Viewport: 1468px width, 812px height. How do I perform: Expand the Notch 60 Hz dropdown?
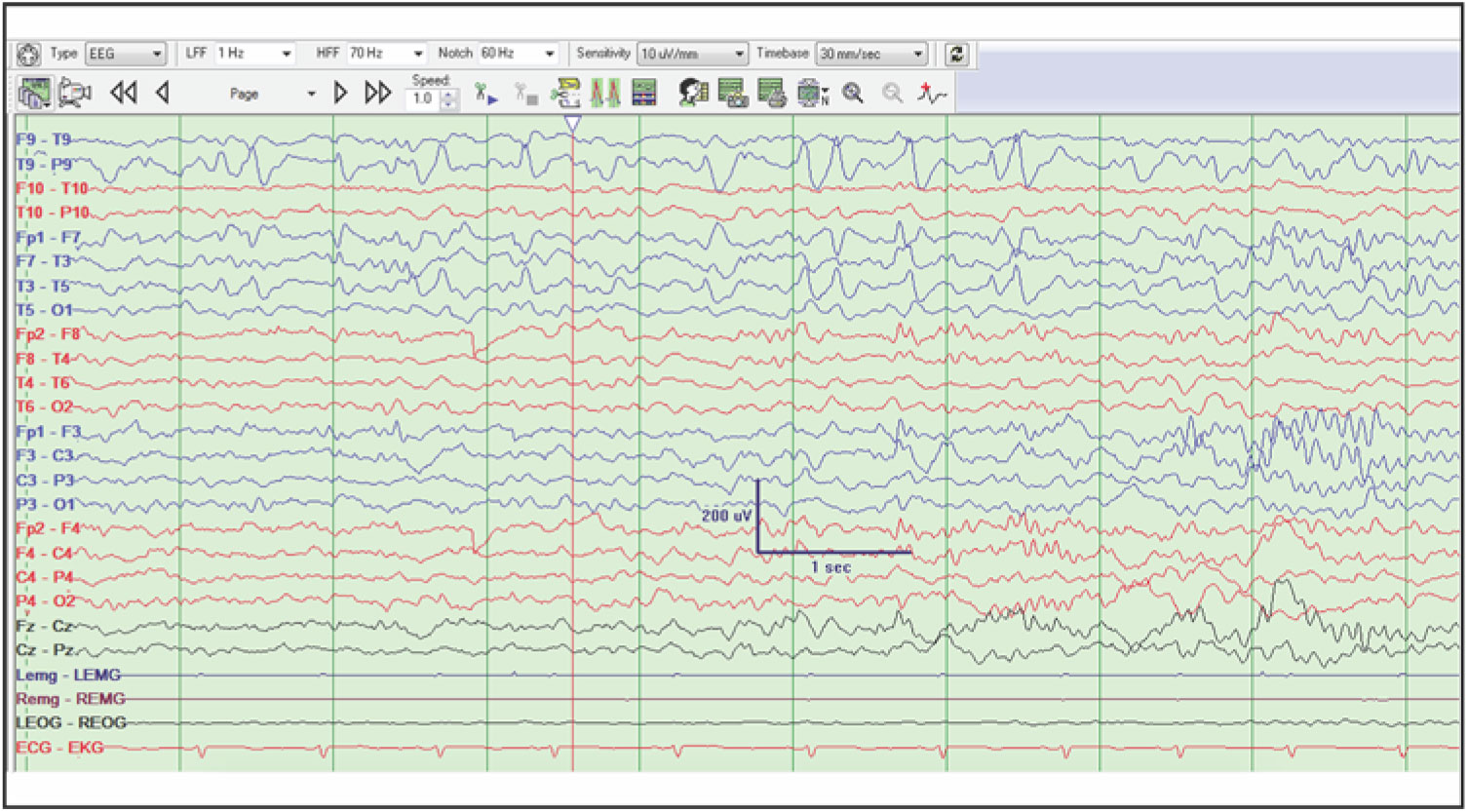point(550,54)
